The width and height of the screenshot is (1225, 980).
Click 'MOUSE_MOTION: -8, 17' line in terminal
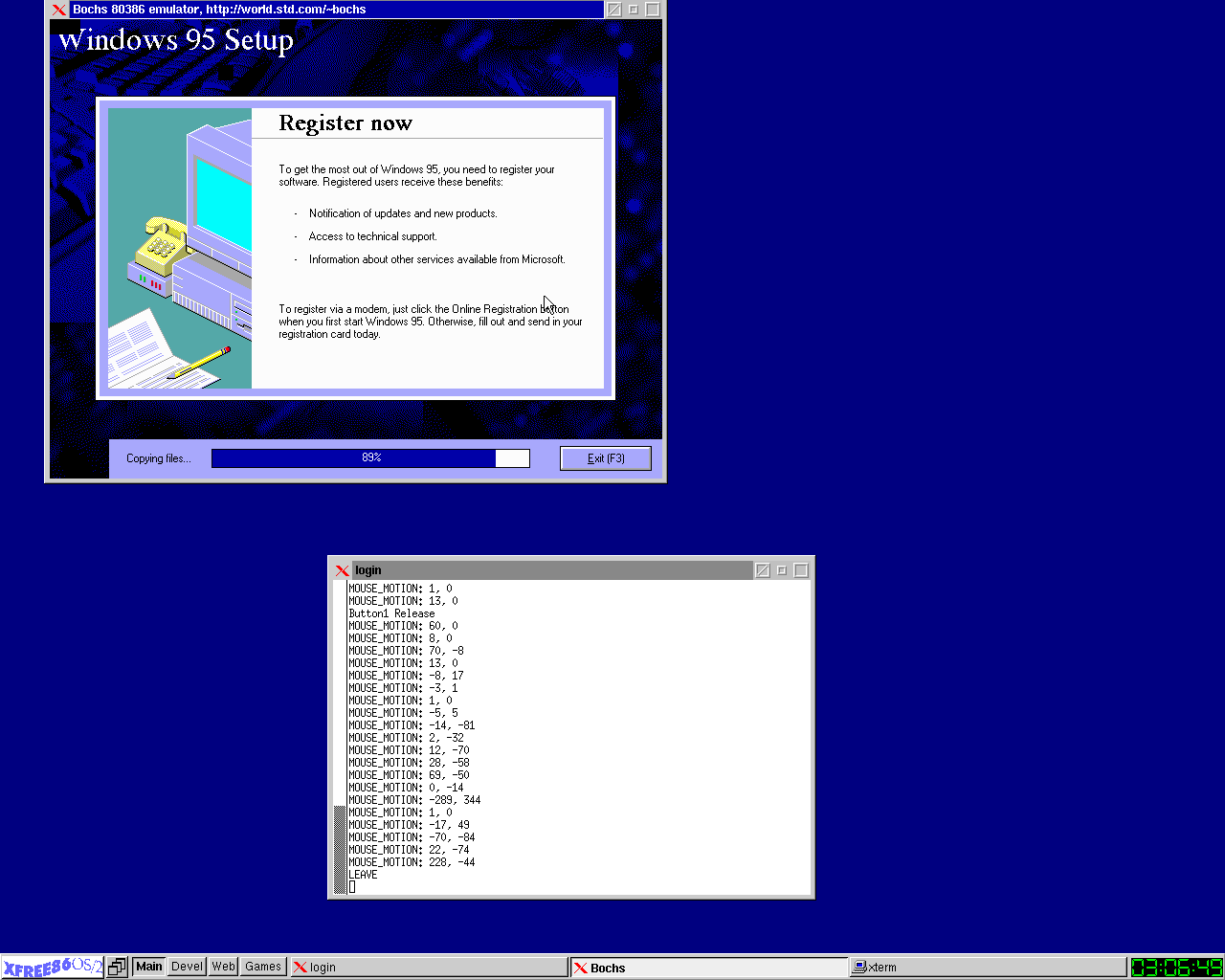[406, 676]
